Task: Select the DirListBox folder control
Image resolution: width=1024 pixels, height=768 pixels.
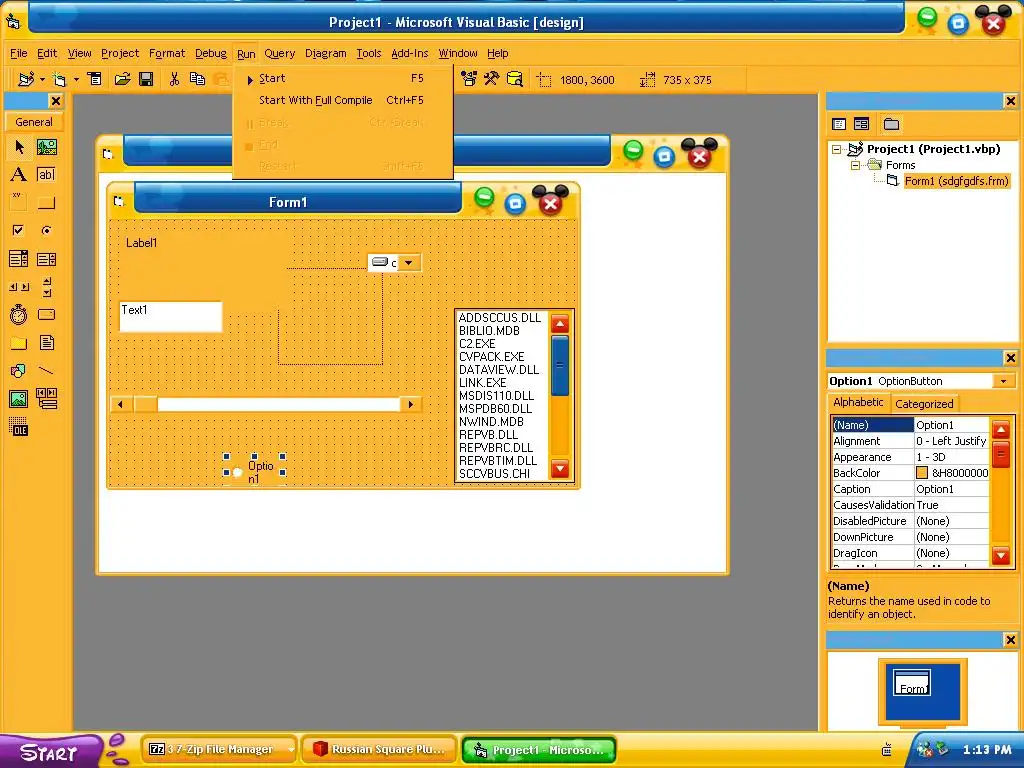Action: coord(19,343)
